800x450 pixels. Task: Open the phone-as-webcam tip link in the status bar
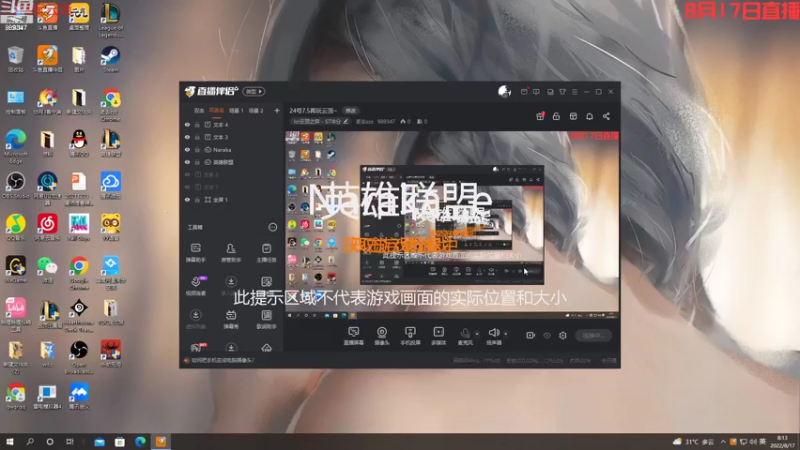[222, 360]
